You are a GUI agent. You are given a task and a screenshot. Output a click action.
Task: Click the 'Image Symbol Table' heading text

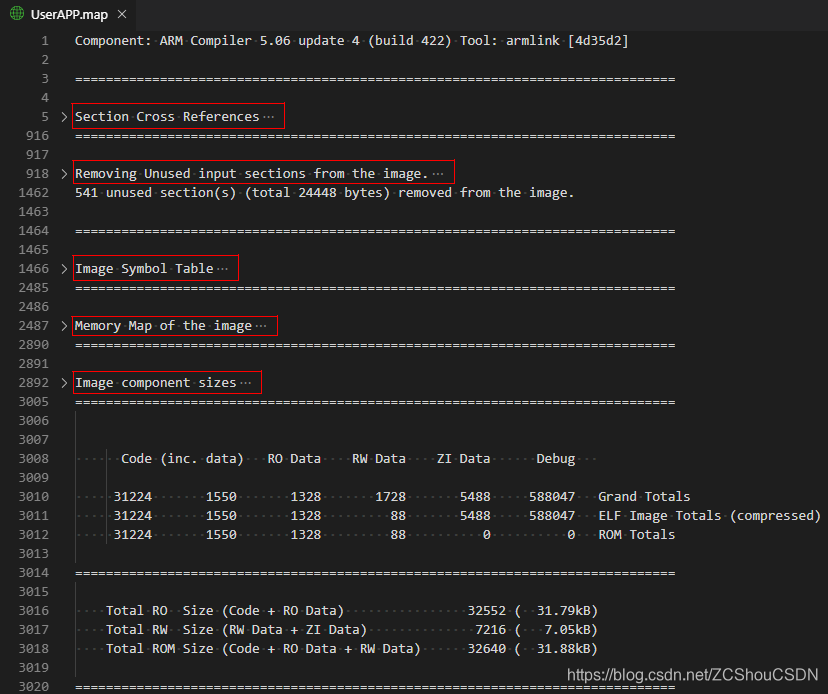pos(144,269)
